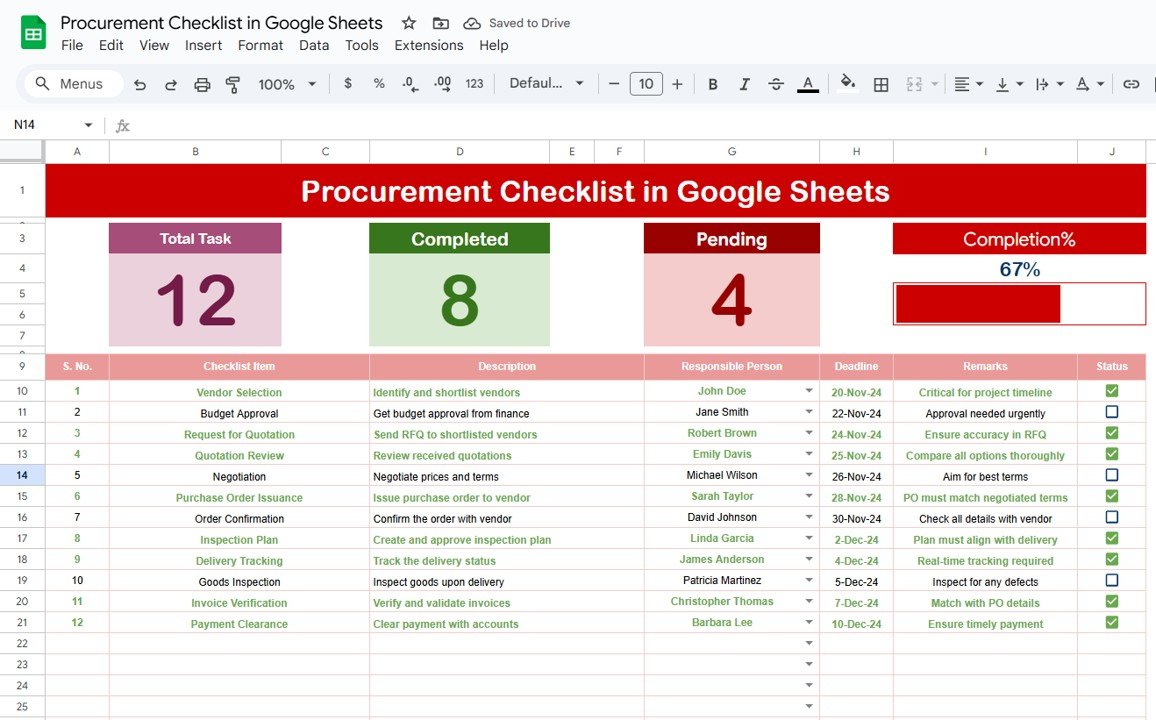Click the formula bar input area
Viewport: 1156px width, 720px height.
click(641, 125)
